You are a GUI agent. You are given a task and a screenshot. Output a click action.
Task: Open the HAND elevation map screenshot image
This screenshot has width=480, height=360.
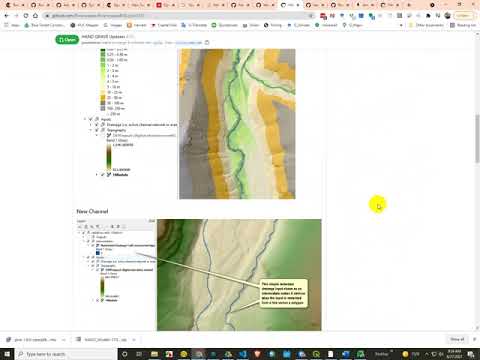pos(237,124)
